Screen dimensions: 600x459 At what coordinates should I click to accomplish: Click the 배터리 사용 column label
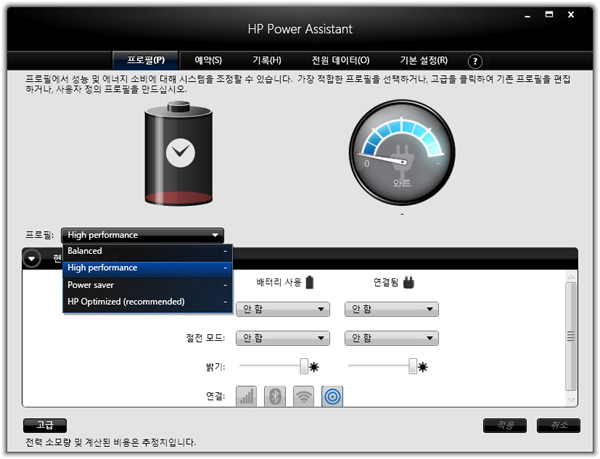coord(279,283)
